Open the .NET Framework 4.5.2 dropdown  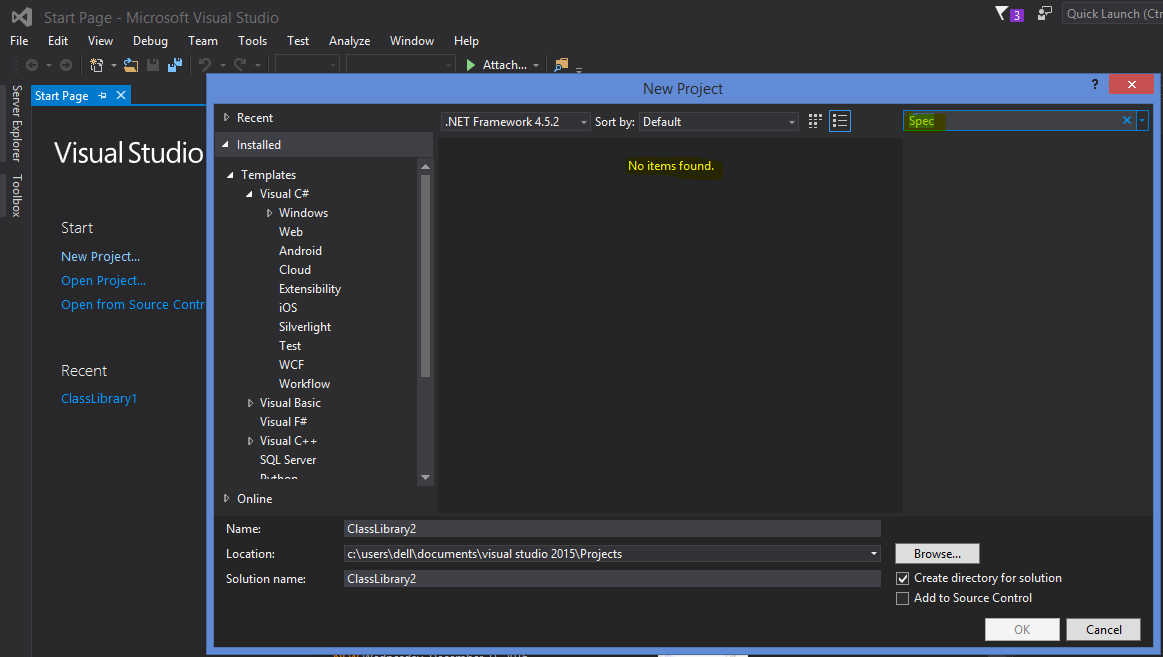pyautogui.click(x=582, y=121)
